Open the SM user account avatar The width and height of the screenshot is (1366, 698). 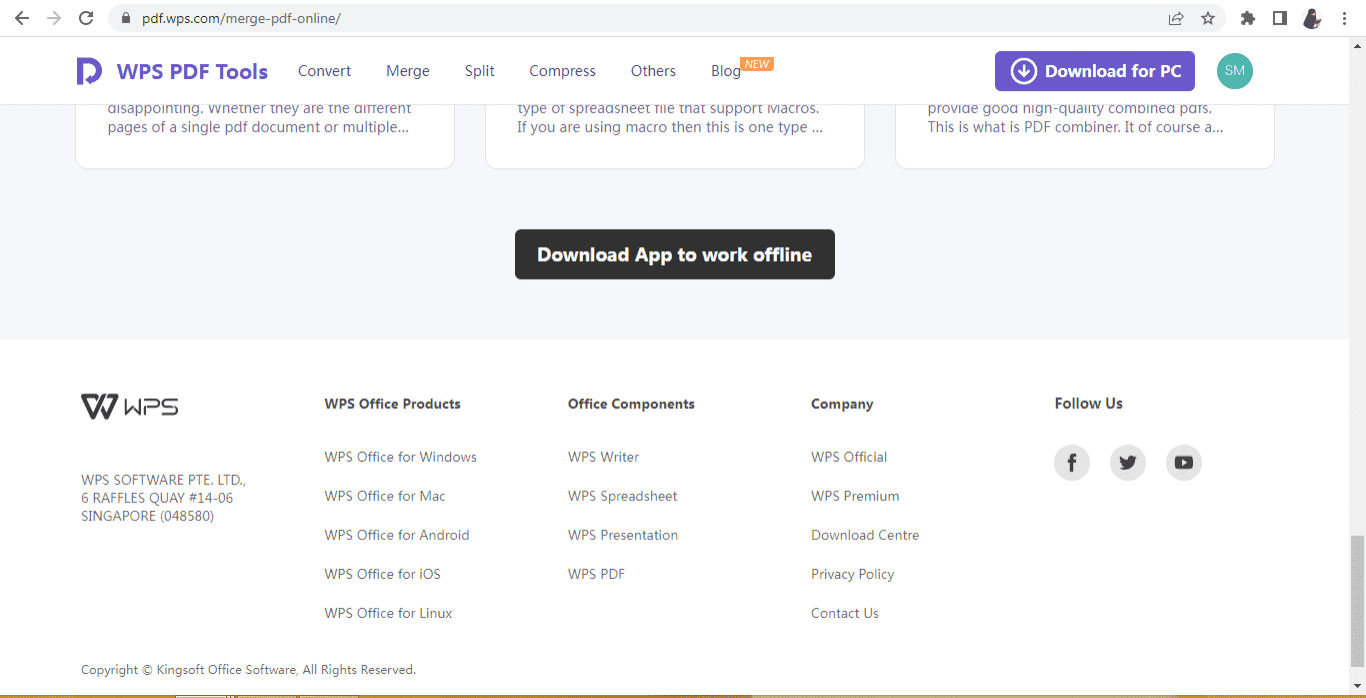[x=1235, y=71]
